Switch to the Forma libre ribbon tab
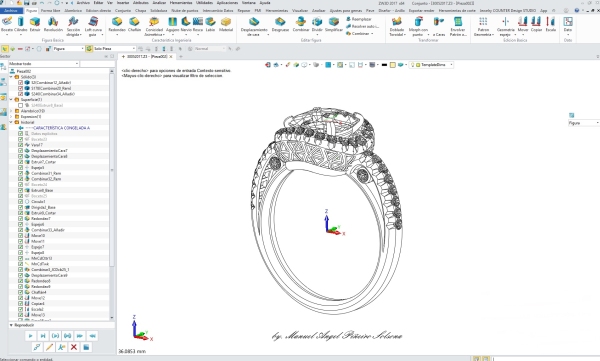This screenshot has width=600, height=361. click(x=50, y=11)
